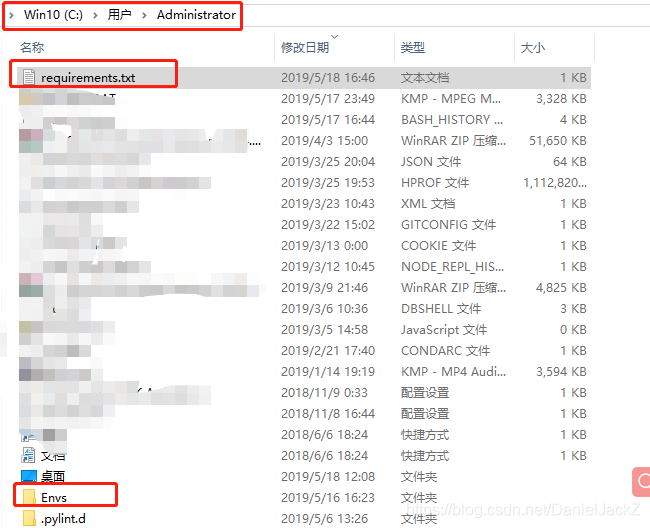Select the requirements.txt file name
650x528 pixels.
pos(88,78)
